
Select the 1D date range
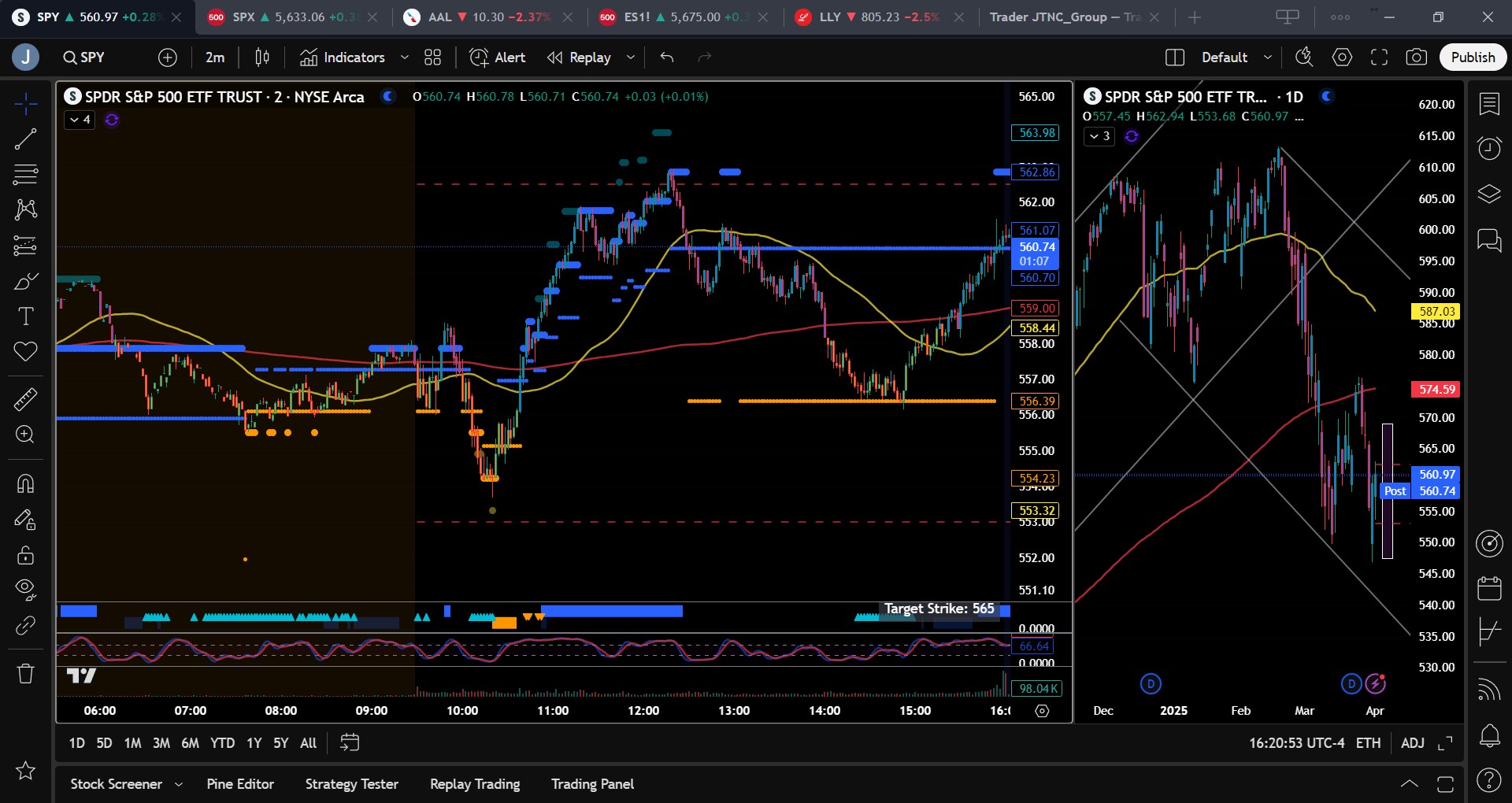(x=76, y=743)
